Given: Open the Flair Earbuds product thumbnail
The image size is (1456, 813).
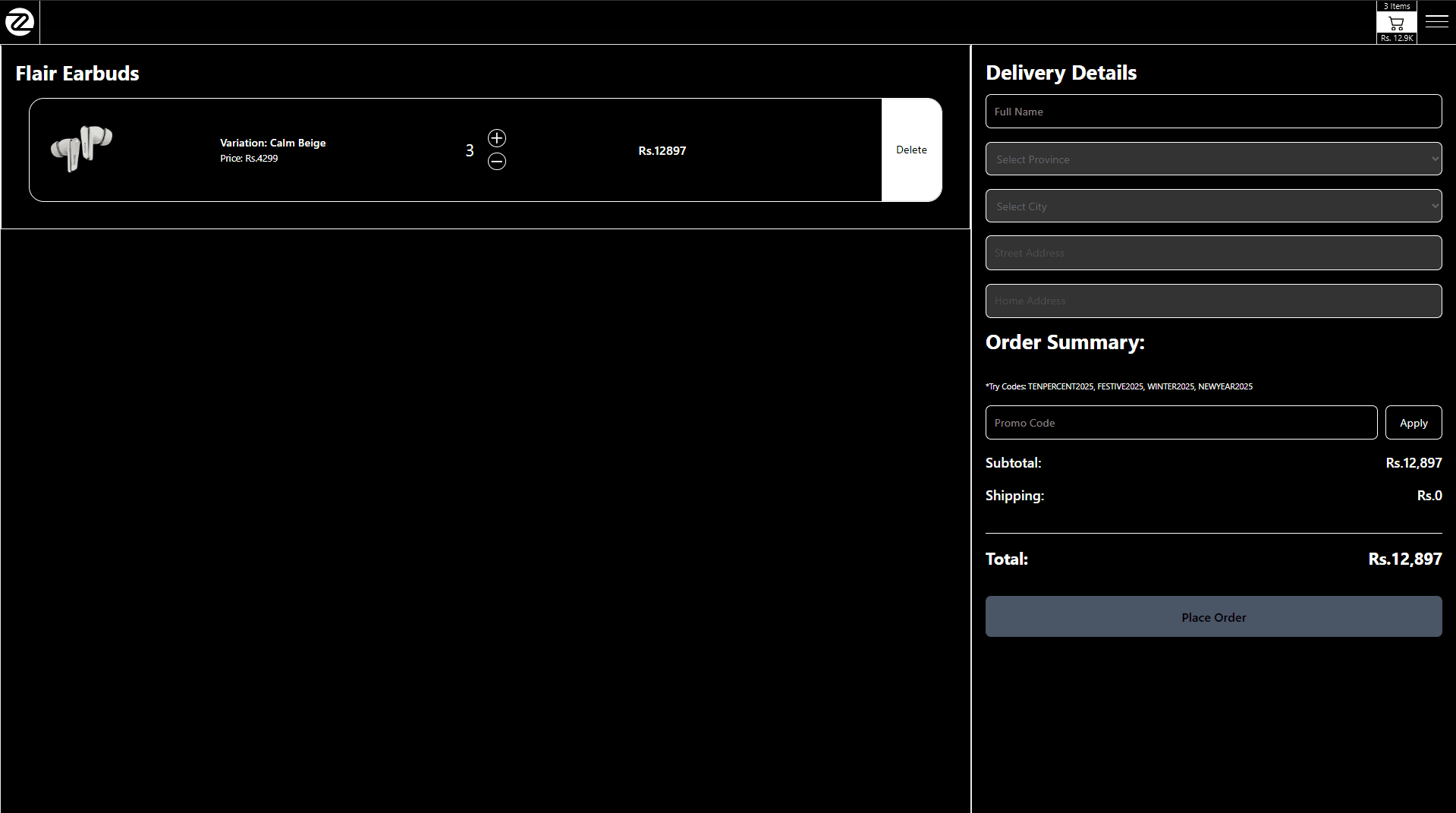Looking at the screenshot, I should (x=82, y=148).
